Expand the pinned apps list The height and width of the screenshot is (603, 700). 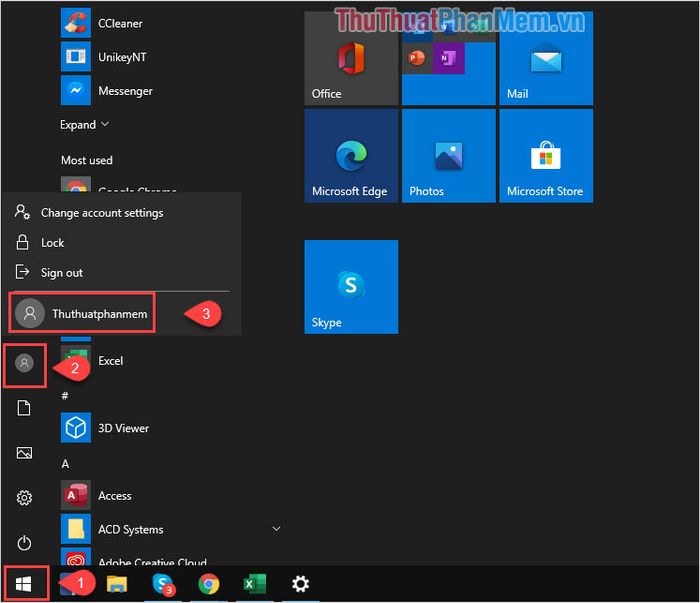(84, 125)
